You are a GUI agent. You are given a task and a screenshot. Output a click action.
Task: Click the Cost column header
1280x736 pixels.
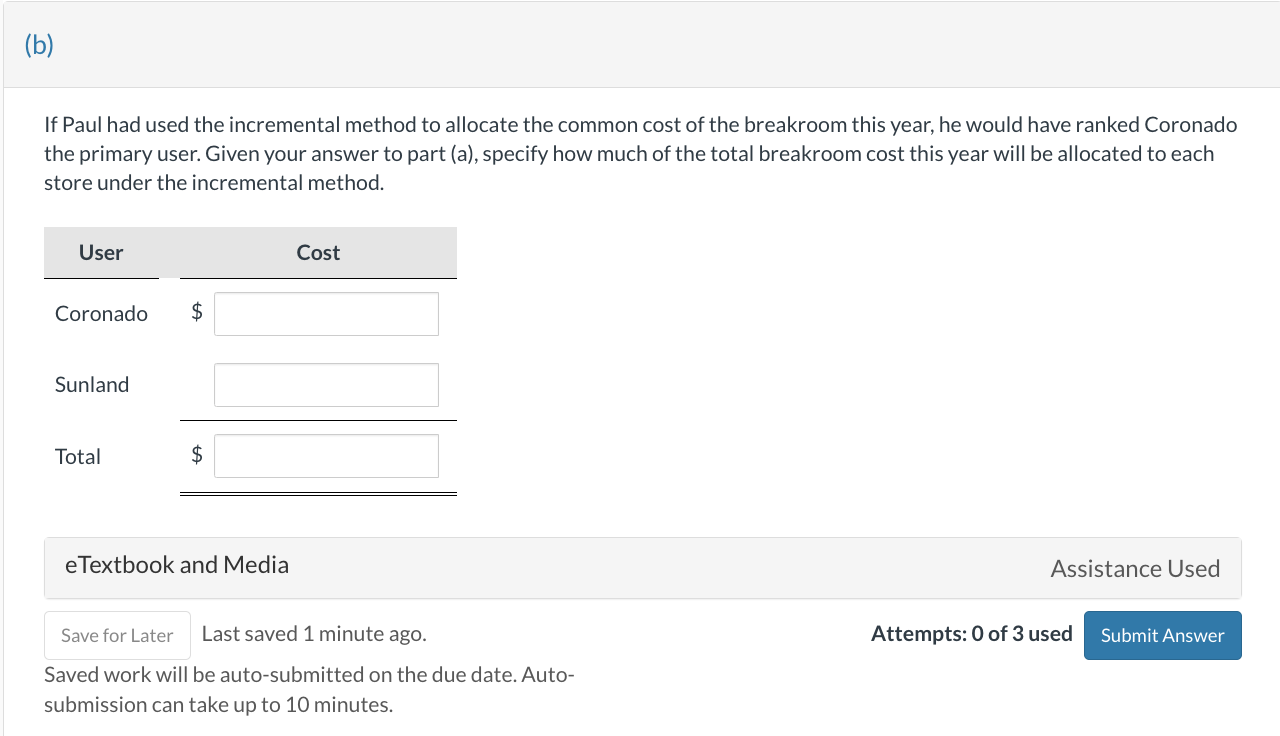318,253
